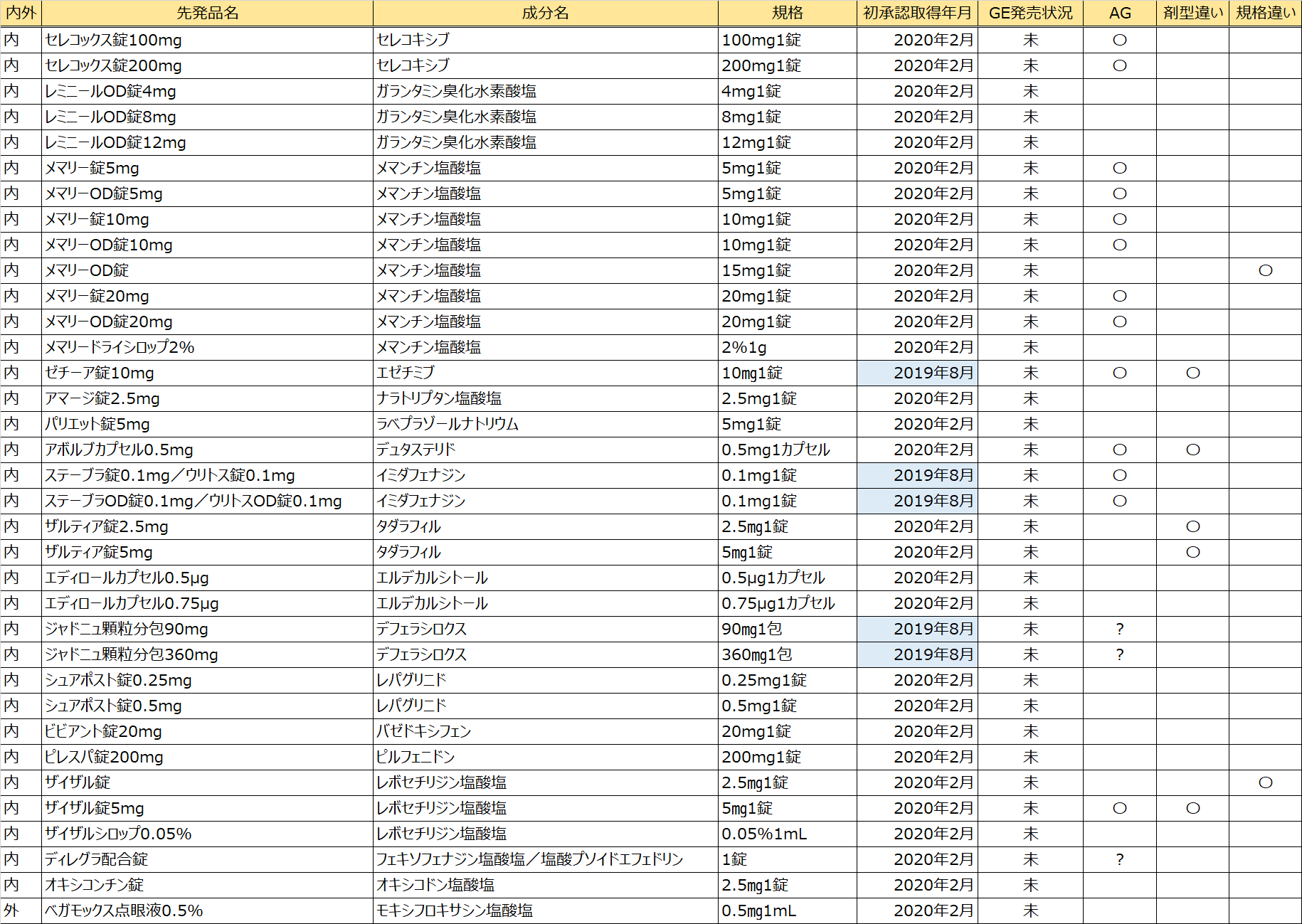Click the 2%1g specification cell

[788, 347]
